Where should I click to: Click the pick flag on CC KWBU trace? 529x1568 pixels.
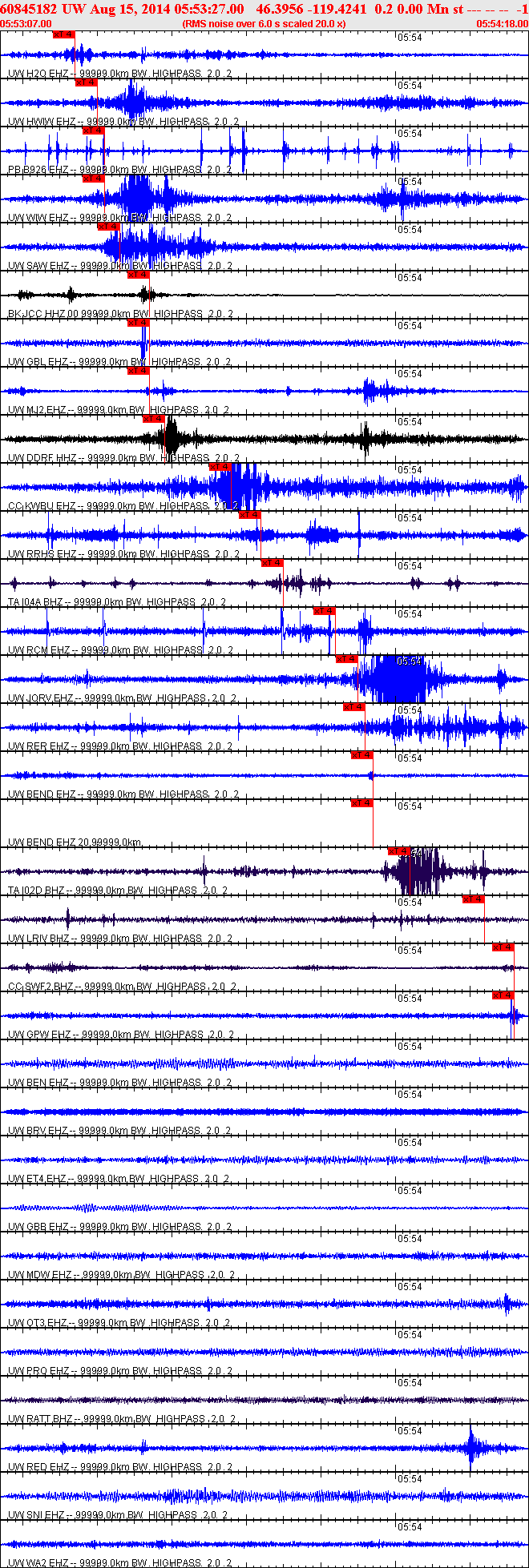[220, 467]
